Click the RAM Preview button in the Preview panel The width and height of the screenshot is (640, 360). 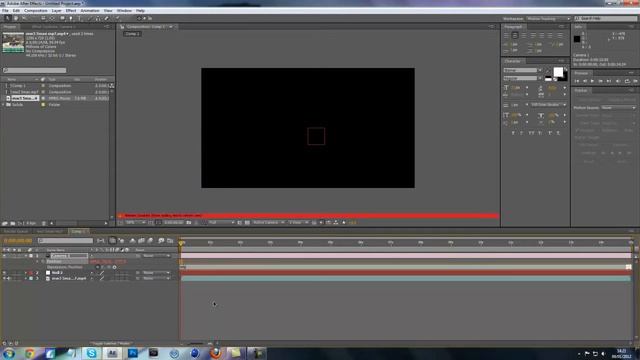[x=635, y=81]
